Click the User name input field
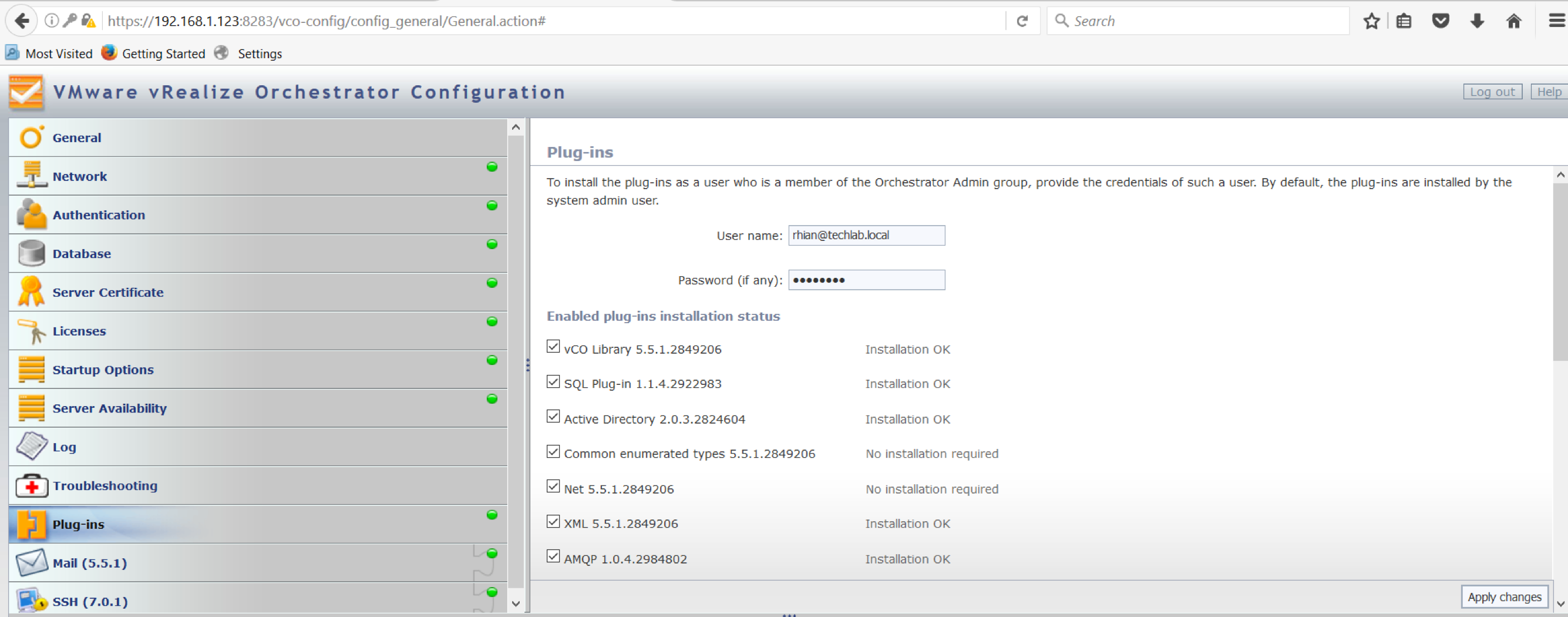Viewport: 1568px width, 617px height. click(x=866, y=235)
